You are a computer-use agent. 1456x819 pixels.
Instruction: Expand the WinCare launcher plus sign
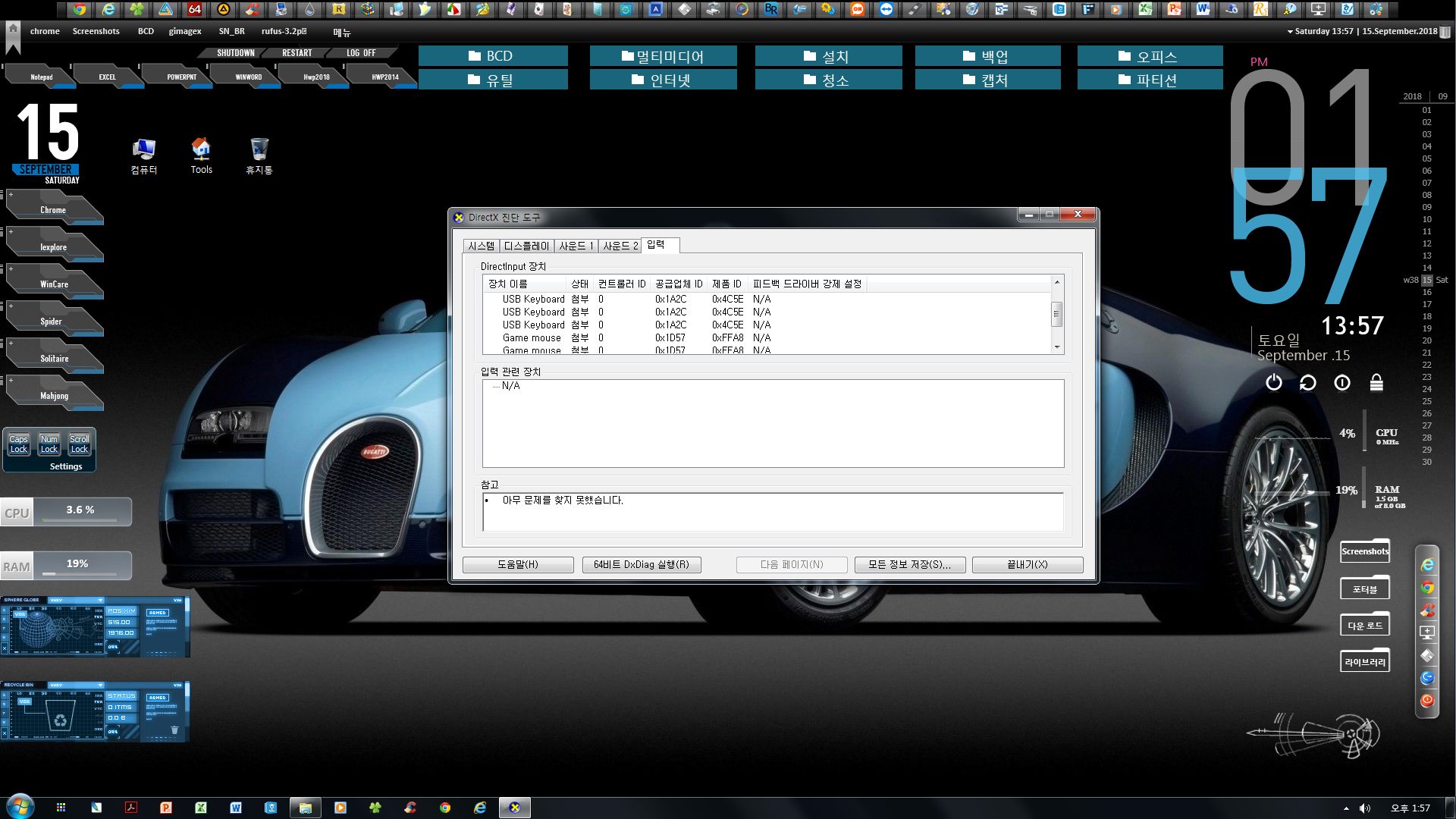pos(11,269)
